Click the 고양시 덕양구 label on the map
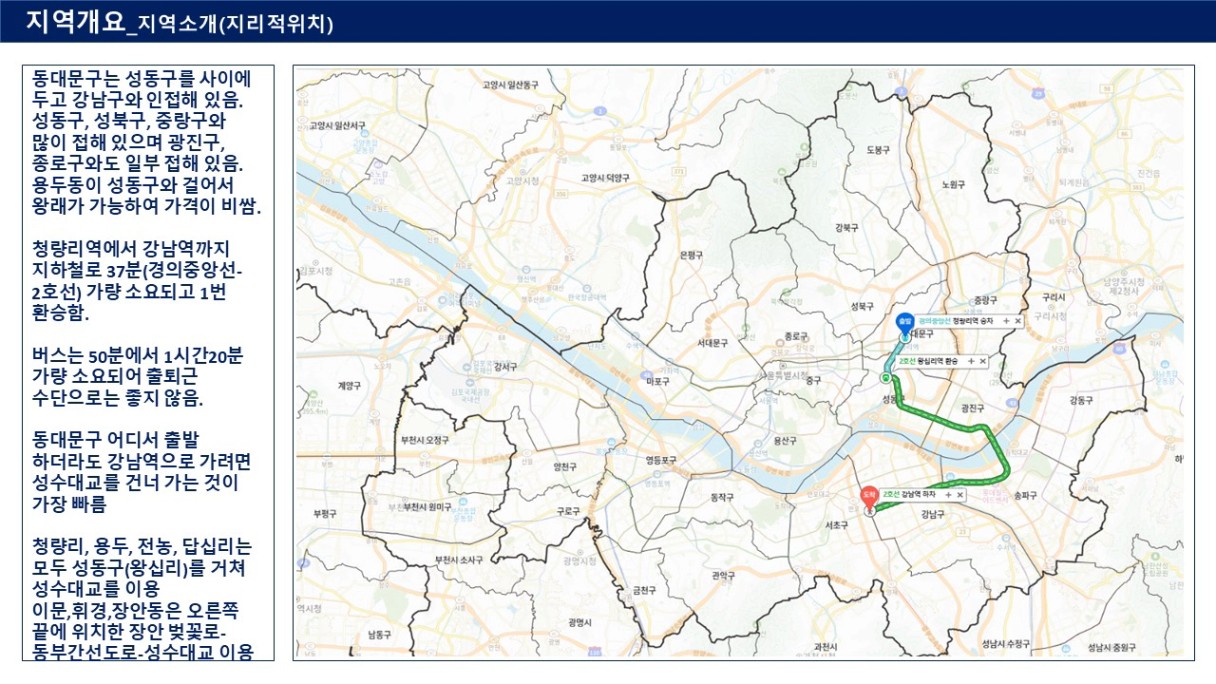Viewport: 1216px width, 684px height. [606, 177]
